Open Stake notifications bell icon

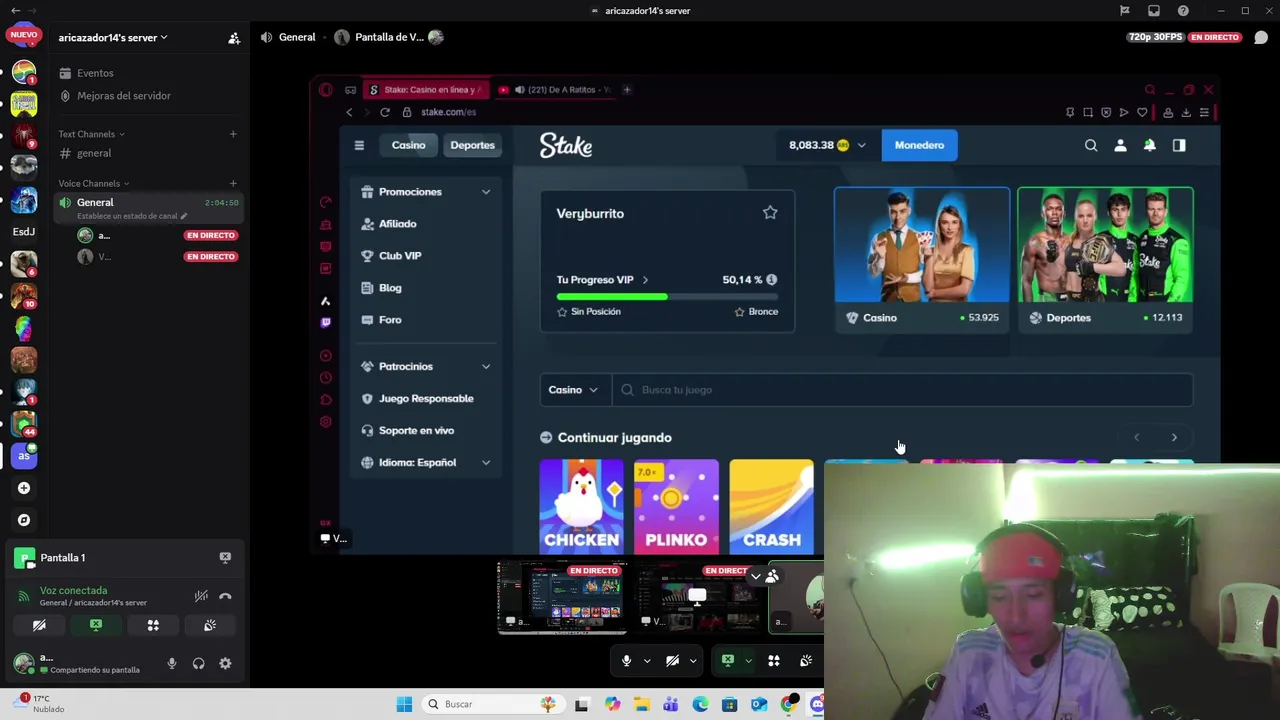(x=1150, y=145)
